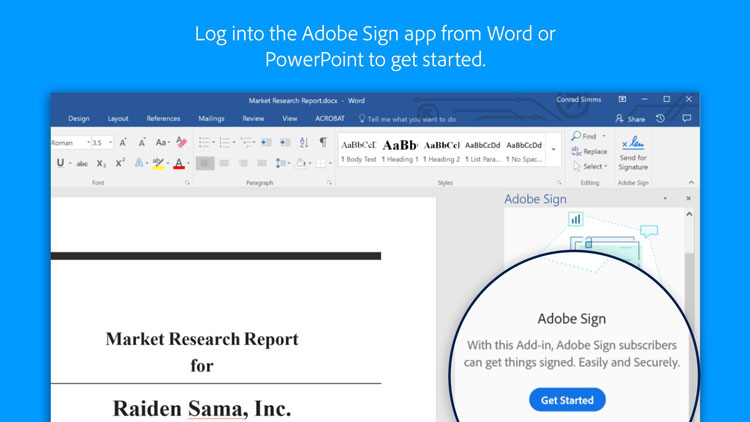Increase paragraph indent

point(285,142)
